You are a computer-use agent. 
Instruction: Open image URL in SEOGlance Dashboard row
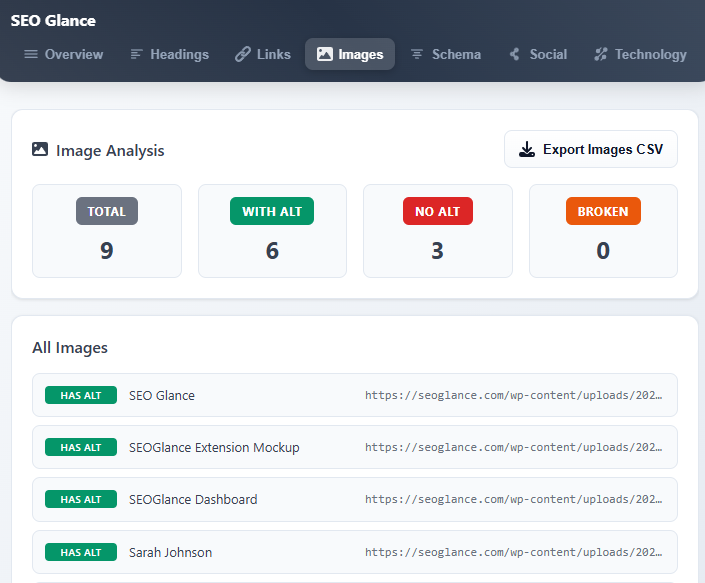[x=513, y=499]
